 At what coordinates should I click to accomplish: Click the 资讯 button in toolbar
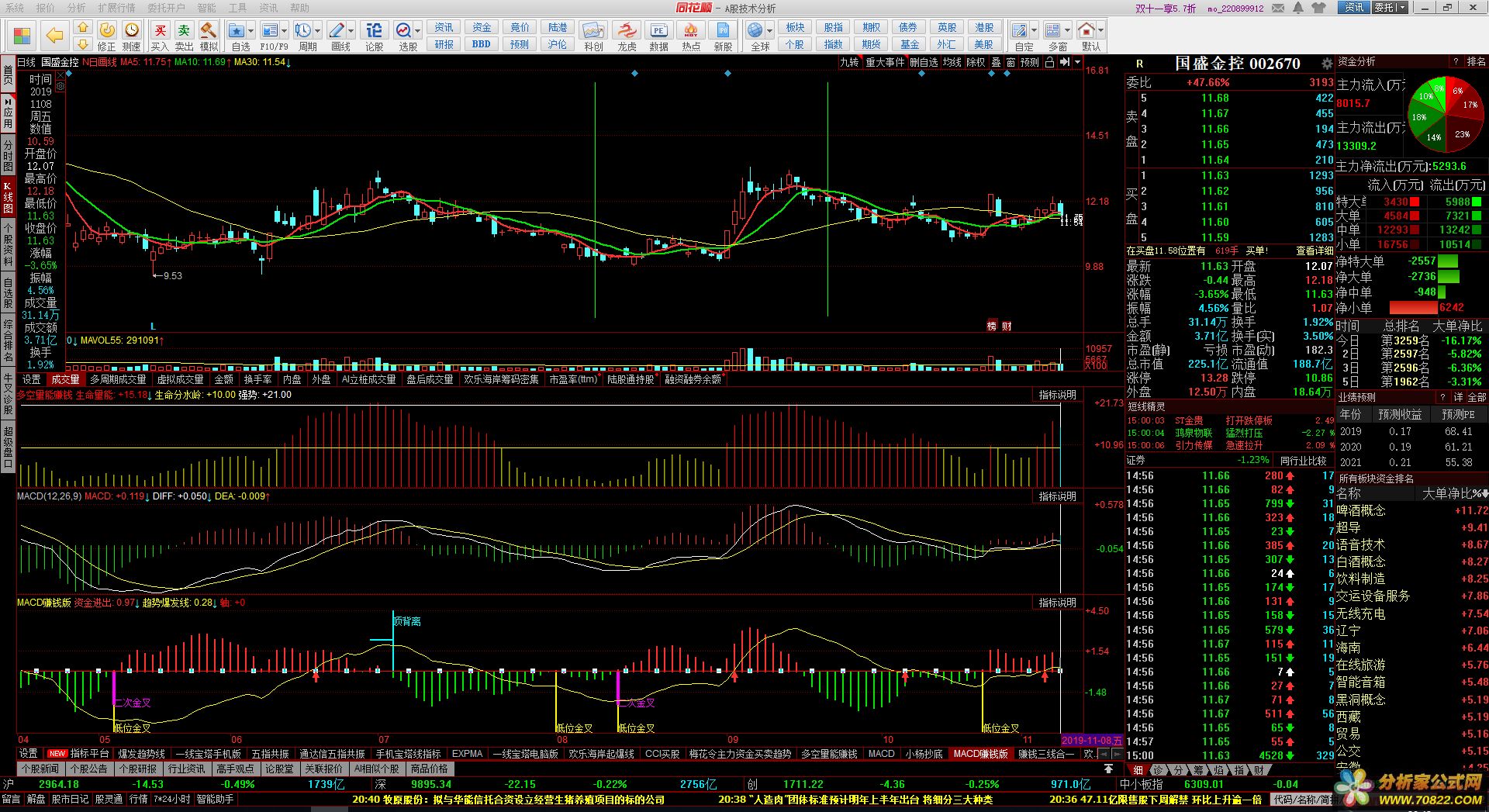(x=444, y=27)
